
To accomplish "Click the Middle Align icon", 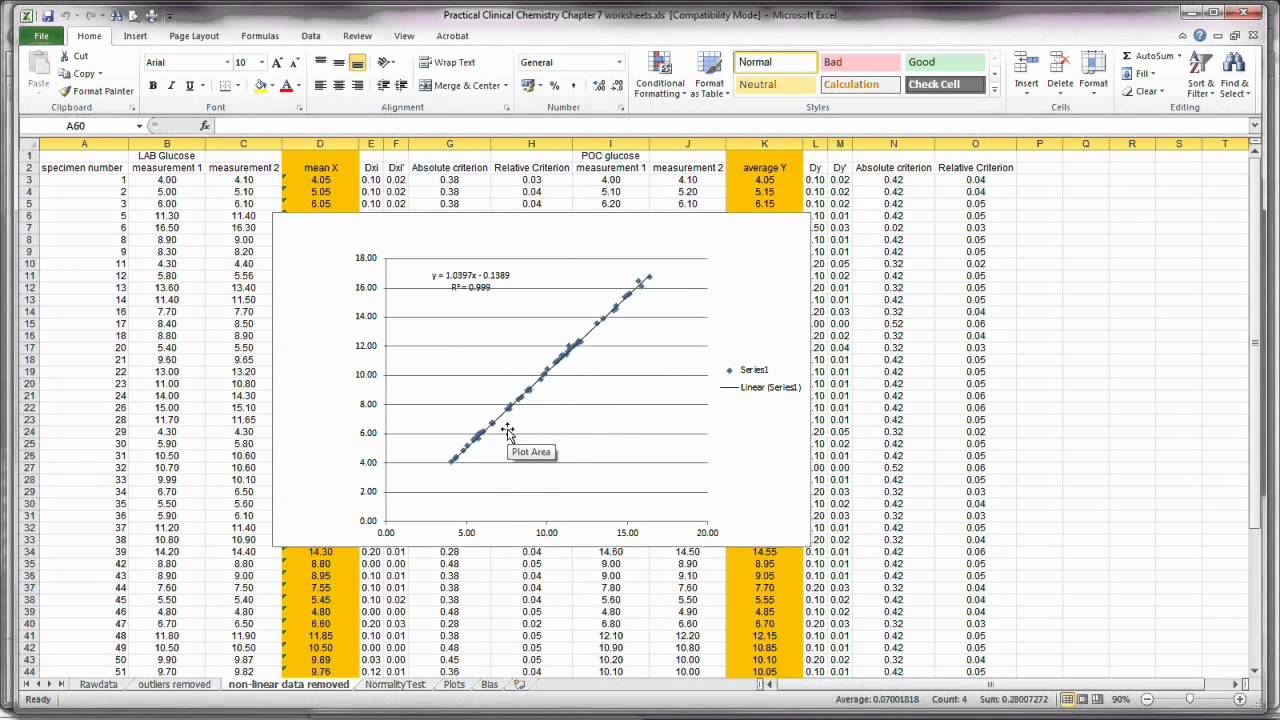I will click(339, 62).
